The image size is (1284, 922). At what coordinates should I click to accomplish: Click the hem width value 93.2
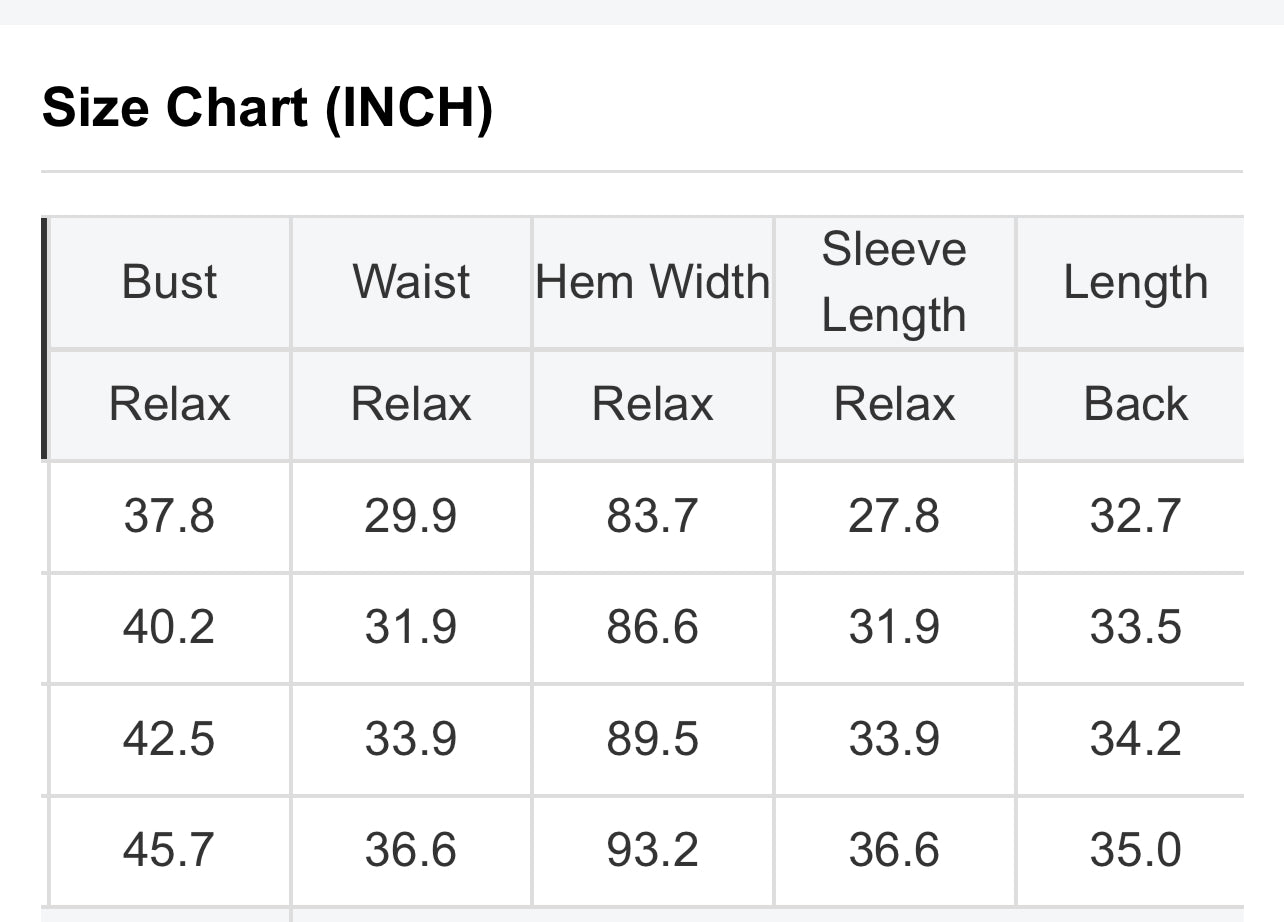point(653,850)
